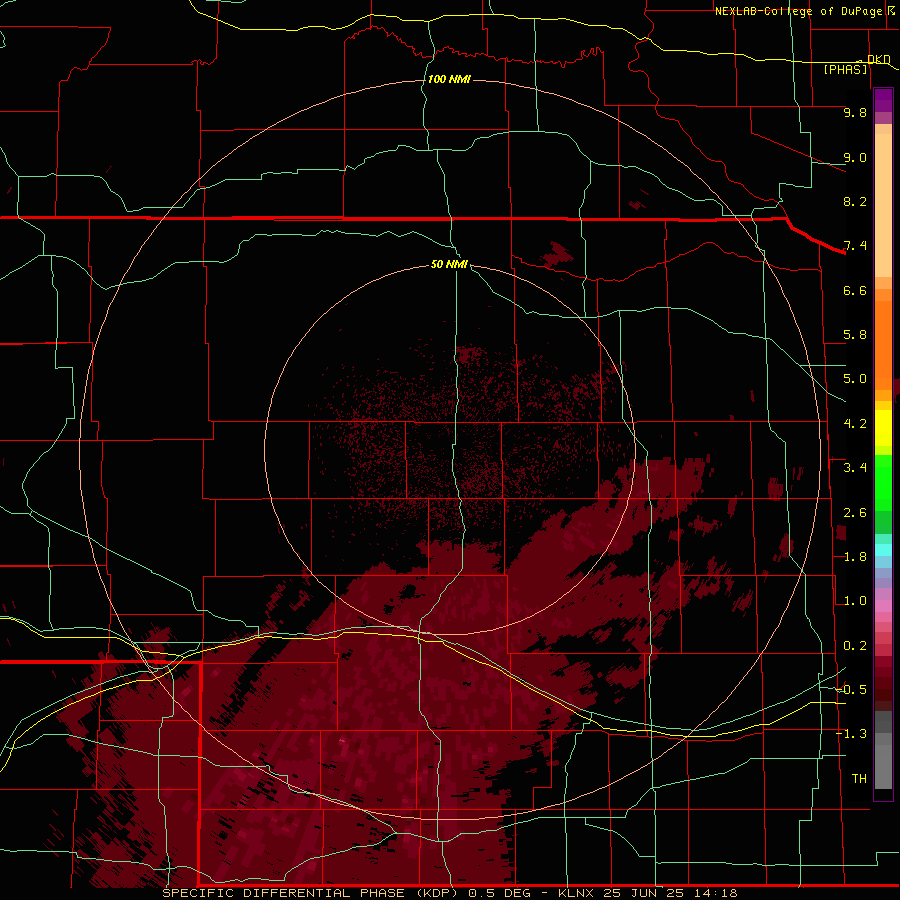Click the 5.8 scale value

[x=855, y=335]
